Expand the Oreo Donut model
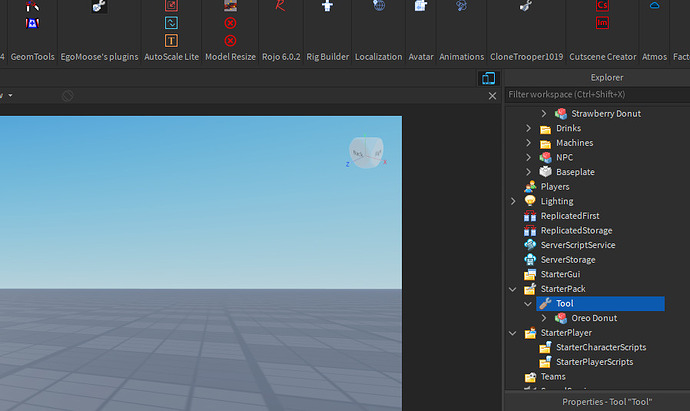Screen dimensions: 690x411 [x=543, y=318]
